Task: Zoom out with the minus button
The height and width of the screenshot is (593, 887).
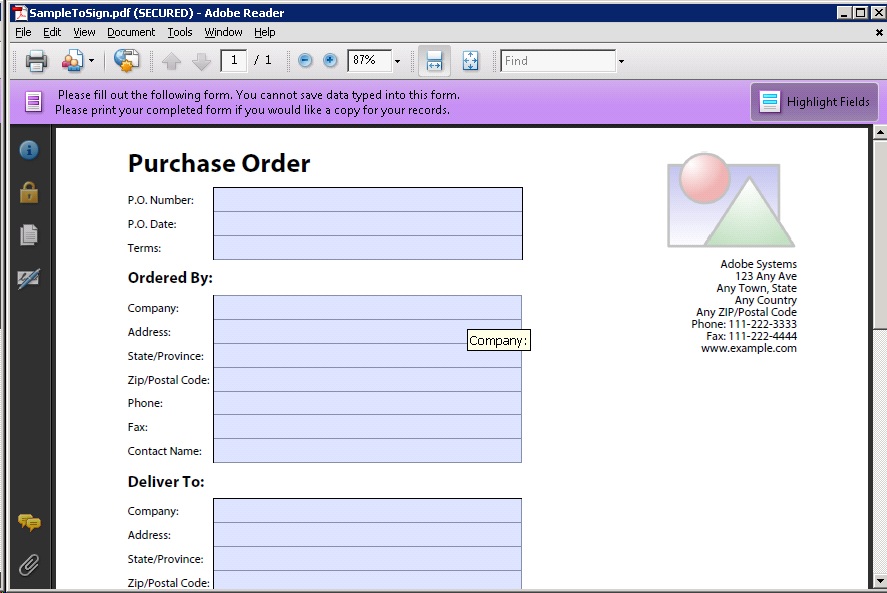Action: [x=305, y=61]
